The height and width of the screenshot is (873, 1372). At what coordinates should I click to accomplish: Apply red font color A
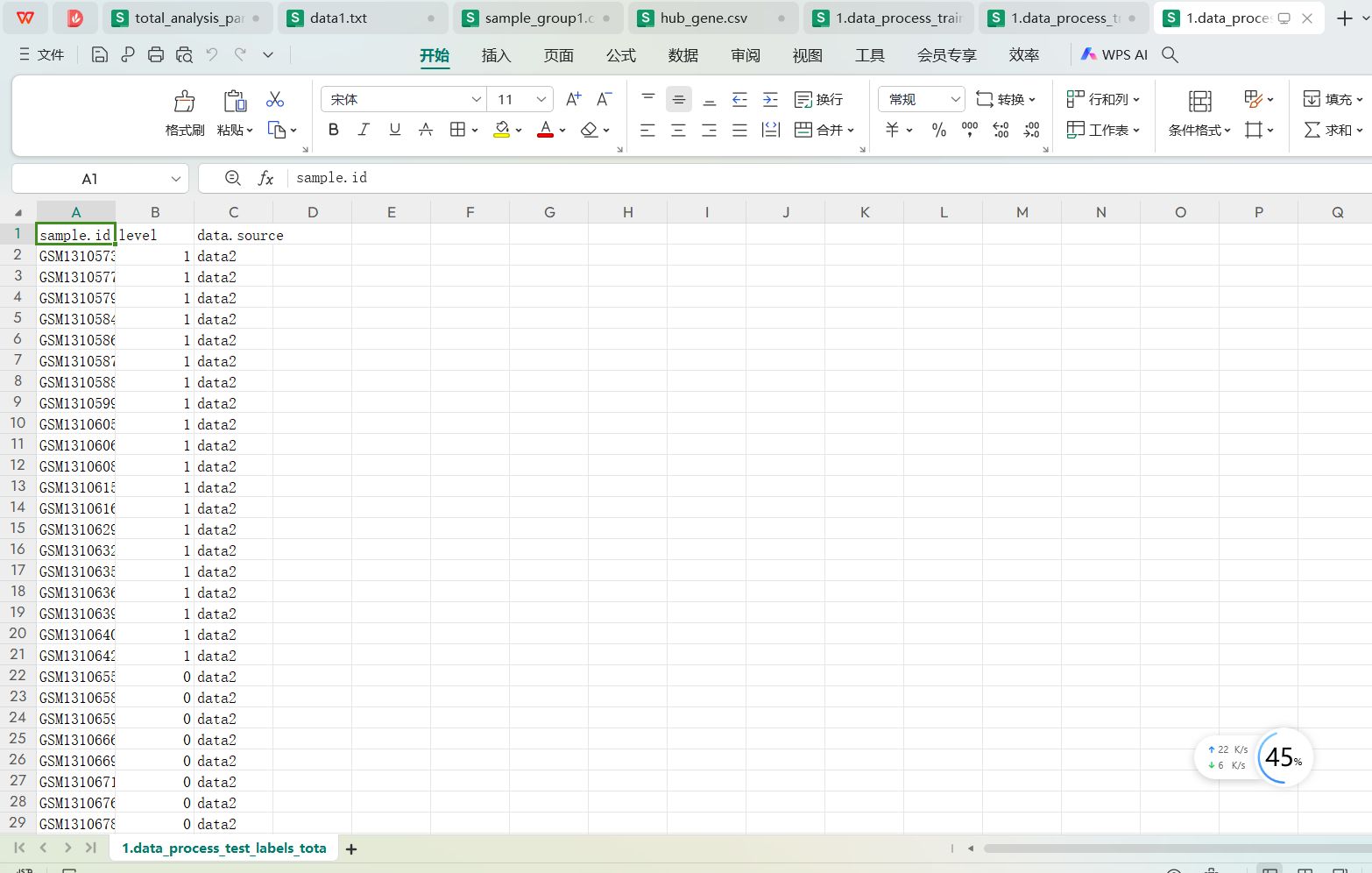coord(545,130)
